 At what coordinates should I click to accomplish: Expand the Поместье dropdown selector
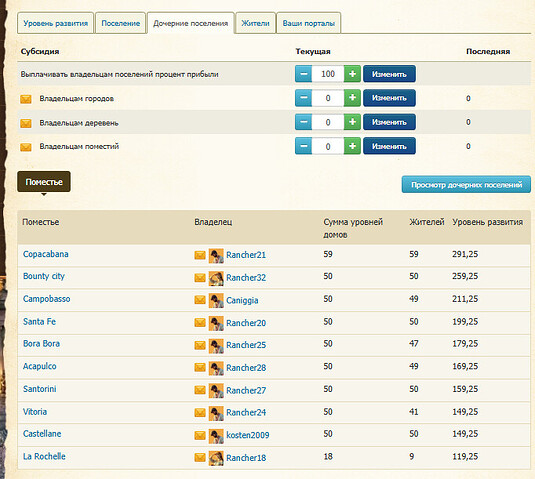pyautogui.click(x=44, y=182)
